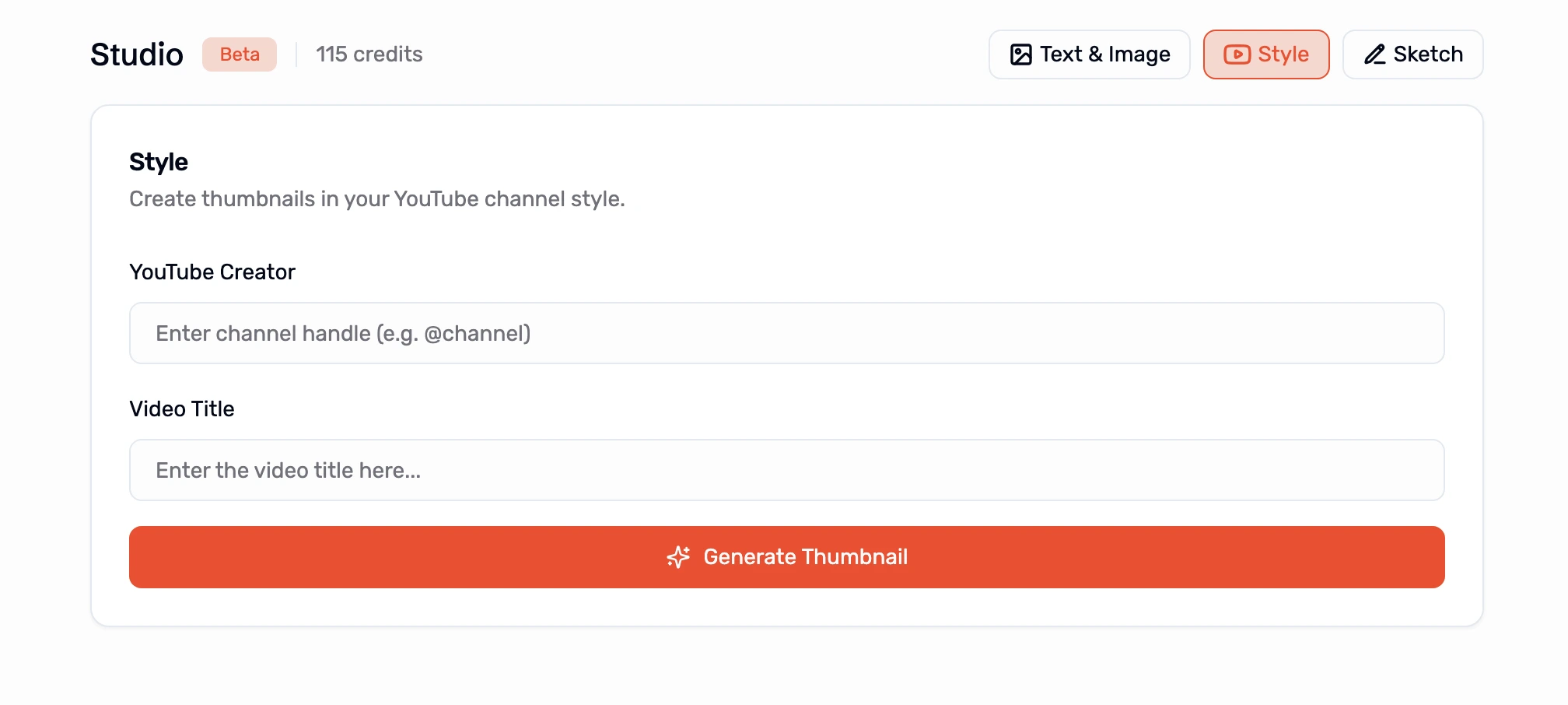Click the Studio page title
This screenshot has height=705, width=1568.
(137, 54)
